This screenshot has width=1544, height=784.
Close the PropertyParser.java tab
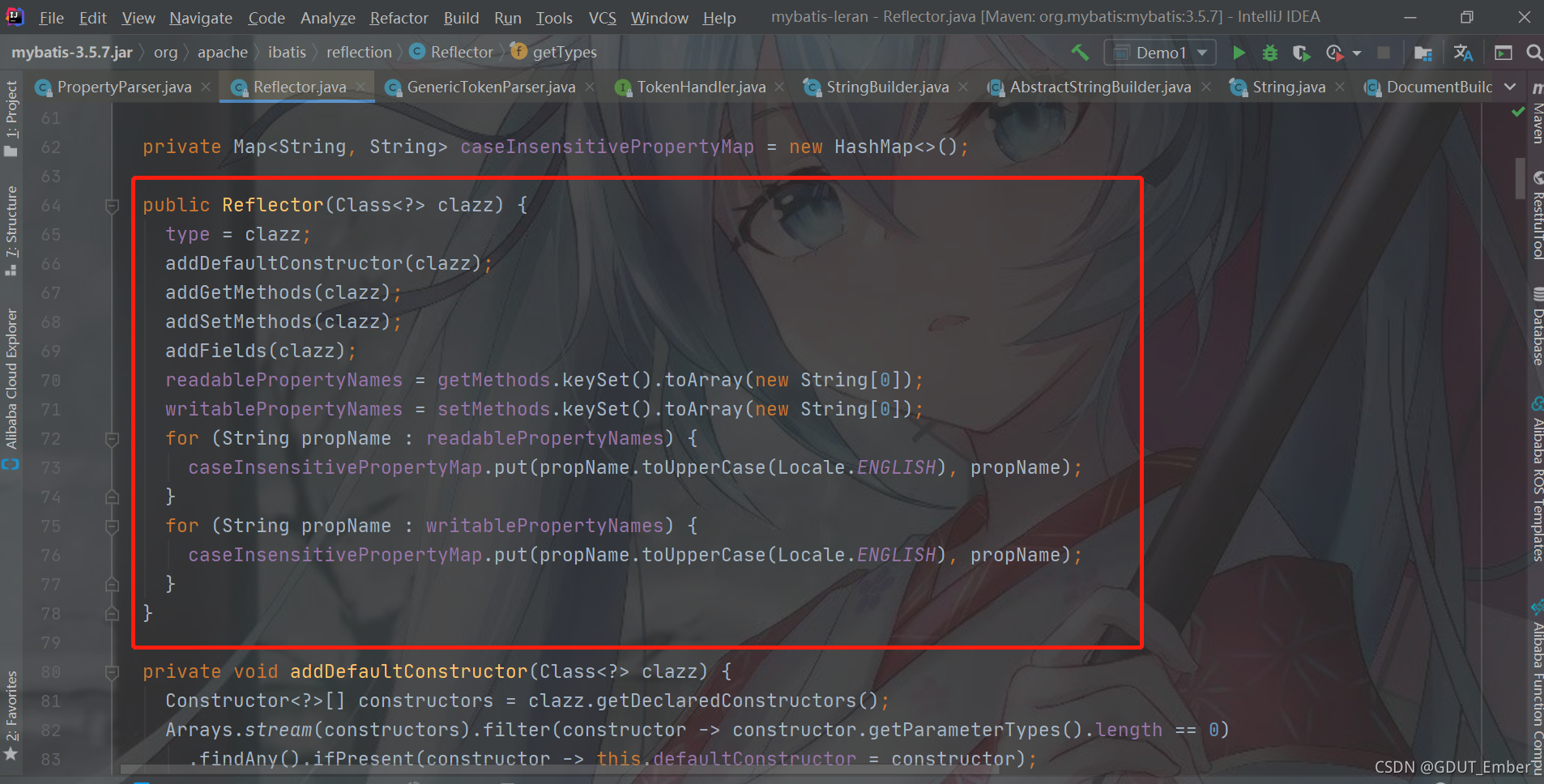(x=206, y=87)
